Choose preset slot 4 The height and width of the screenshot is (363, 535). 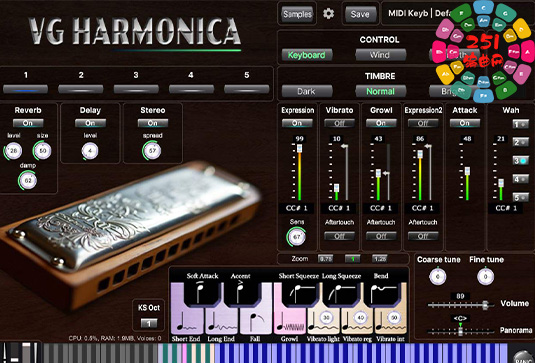tap(191, 89)
